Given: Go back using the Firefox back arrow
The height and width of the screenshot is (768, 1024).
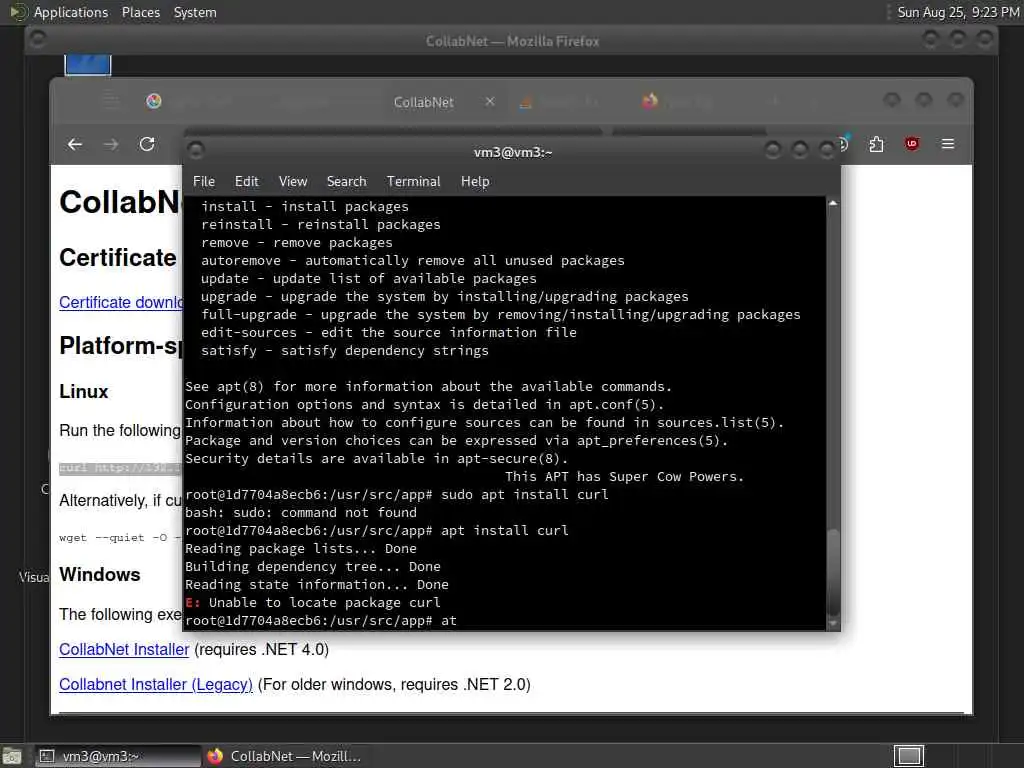Looking at the screenshot, I should point(75,144).
